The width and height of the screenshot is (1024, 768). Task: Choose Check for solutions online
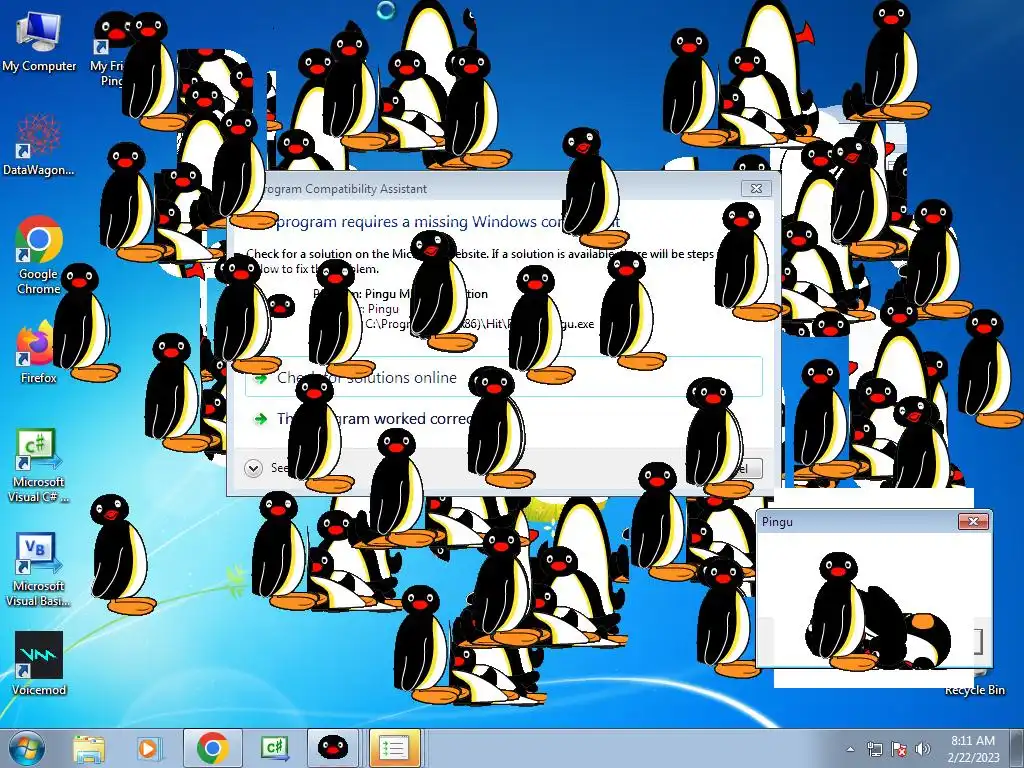click(x=504, y=377)
